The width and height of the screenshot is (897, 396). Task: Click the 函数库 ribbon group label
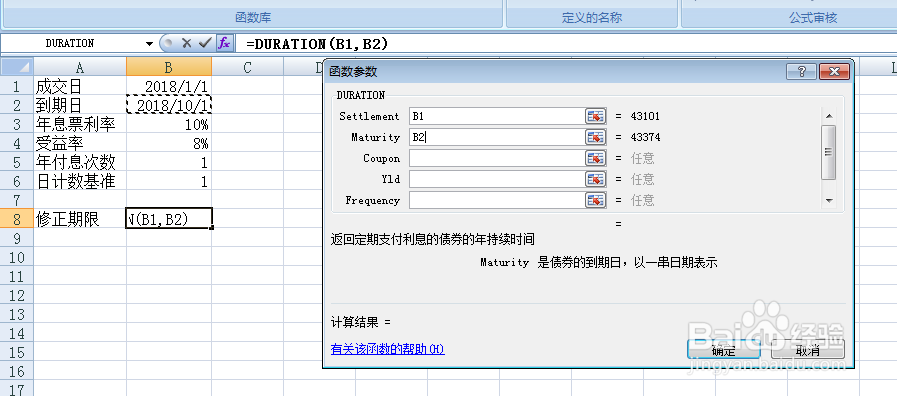point(253,18)
